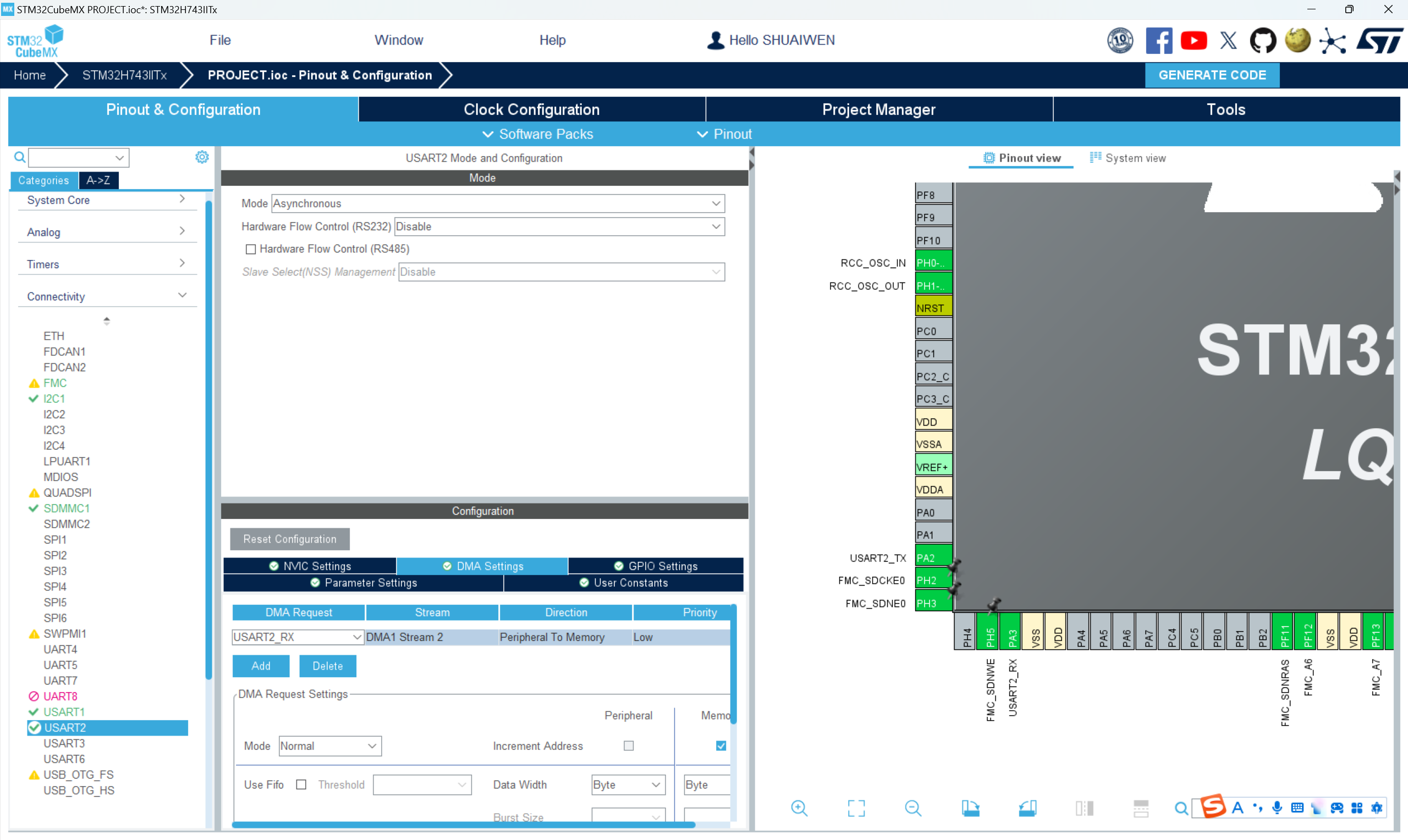The width and height of the screenshot is (1408, 840).
Task: Rotate the chip clockwise
Action: [x=970, y=808]
